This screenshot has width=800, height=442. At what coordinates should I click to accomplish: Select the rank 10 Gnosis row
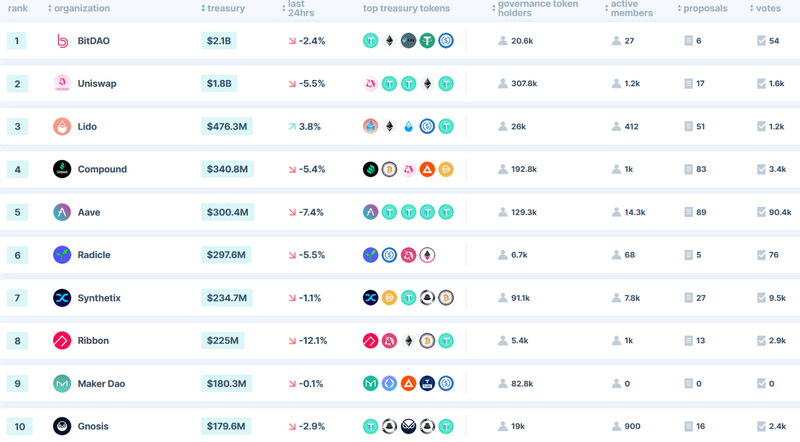coord(400,425)
